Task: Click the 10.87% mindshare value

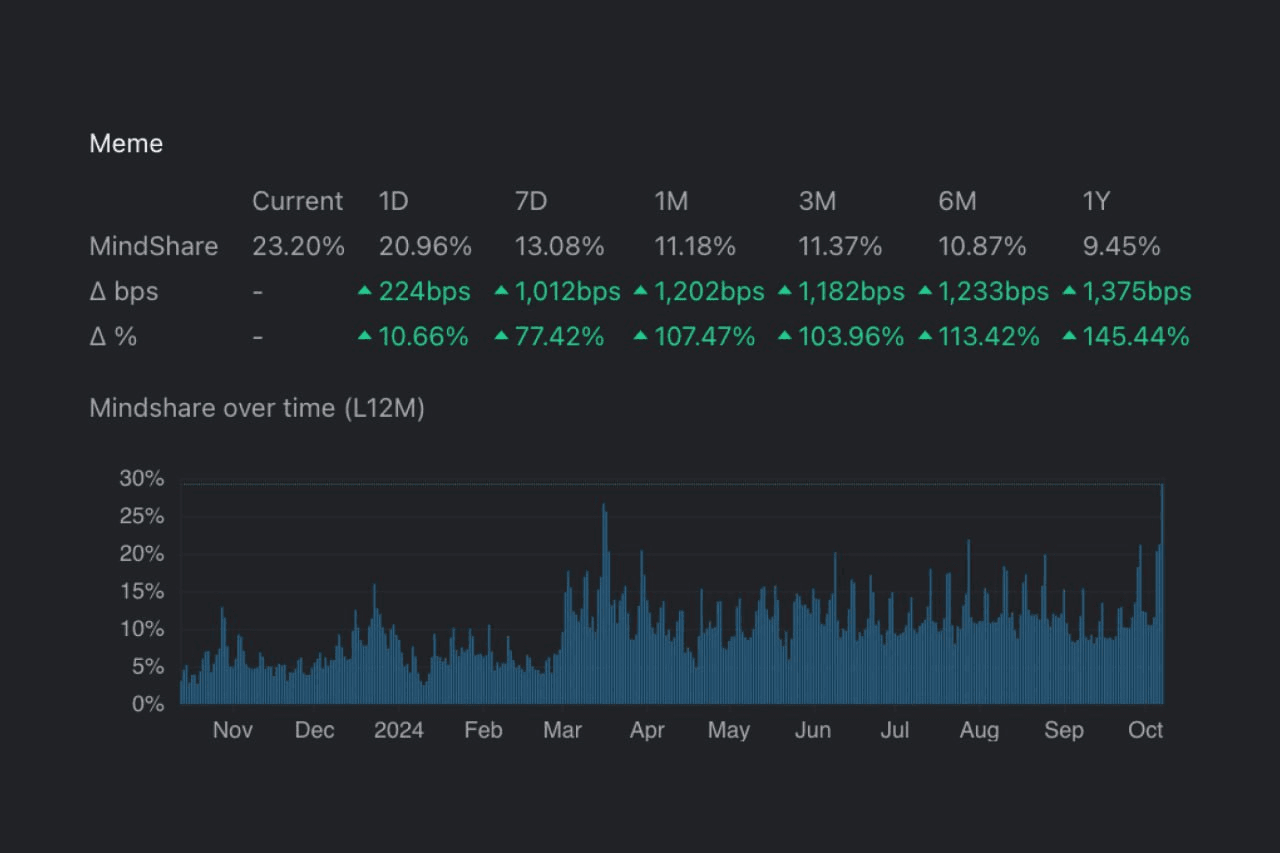Action: tap(982, 246)
